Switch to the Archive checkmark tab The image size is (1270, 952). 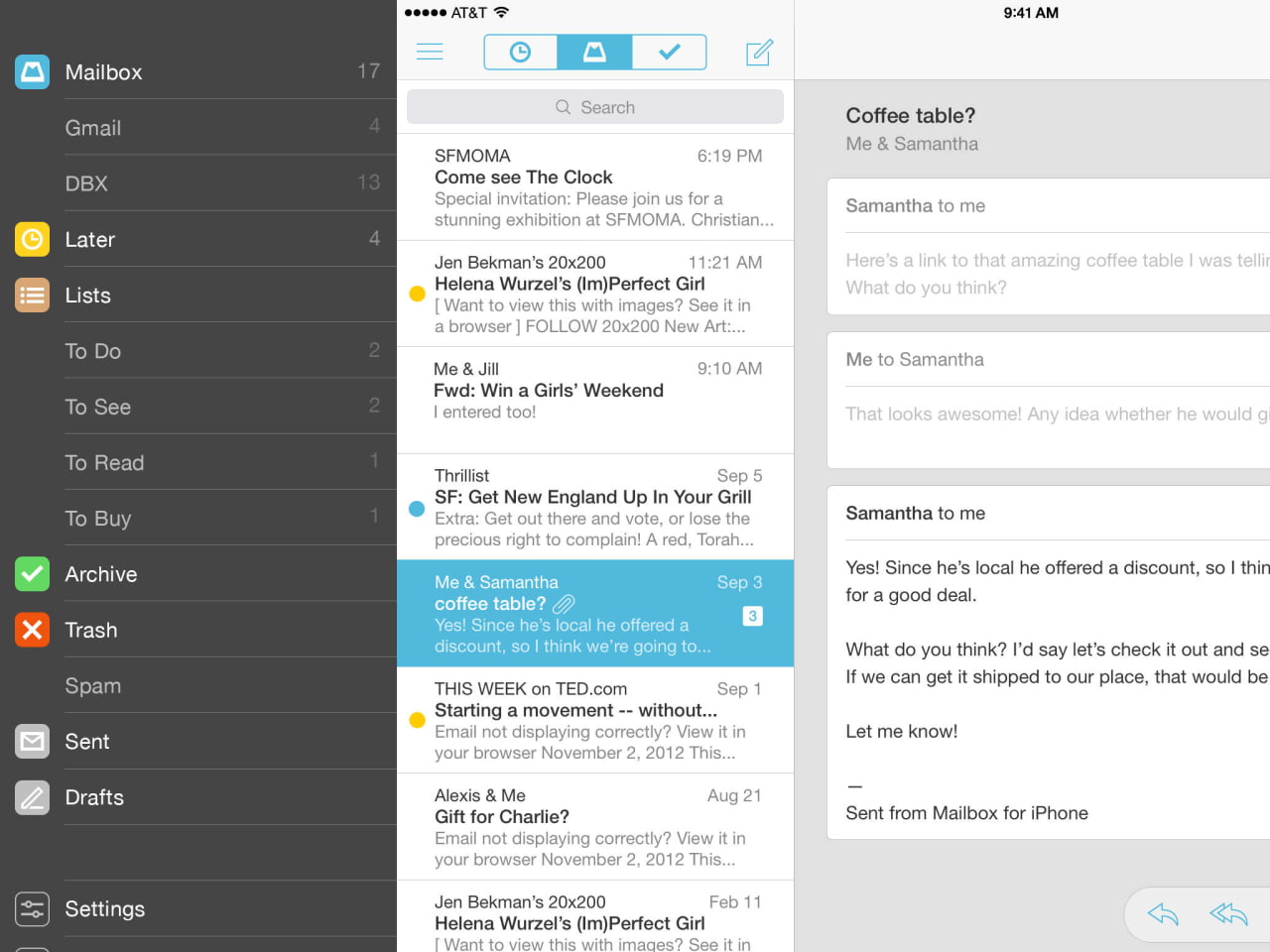tap(669, 52)
